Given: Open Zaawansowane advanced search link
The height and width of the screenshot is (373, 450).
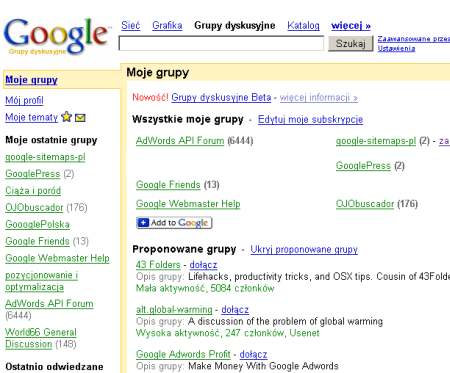Looking at the screenshot, I should [413, 39].
